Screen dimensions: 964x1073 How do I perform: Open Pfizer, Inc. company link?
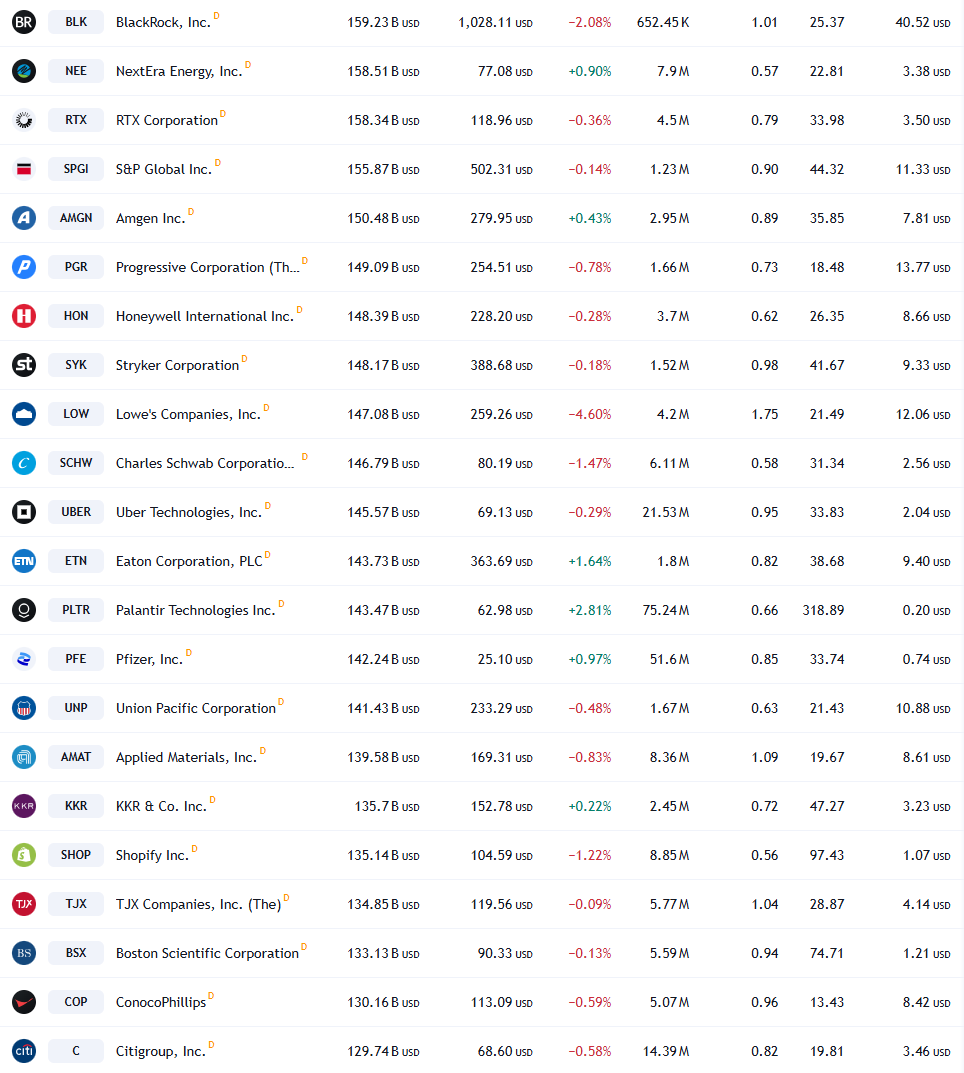(x=149, y=660)
